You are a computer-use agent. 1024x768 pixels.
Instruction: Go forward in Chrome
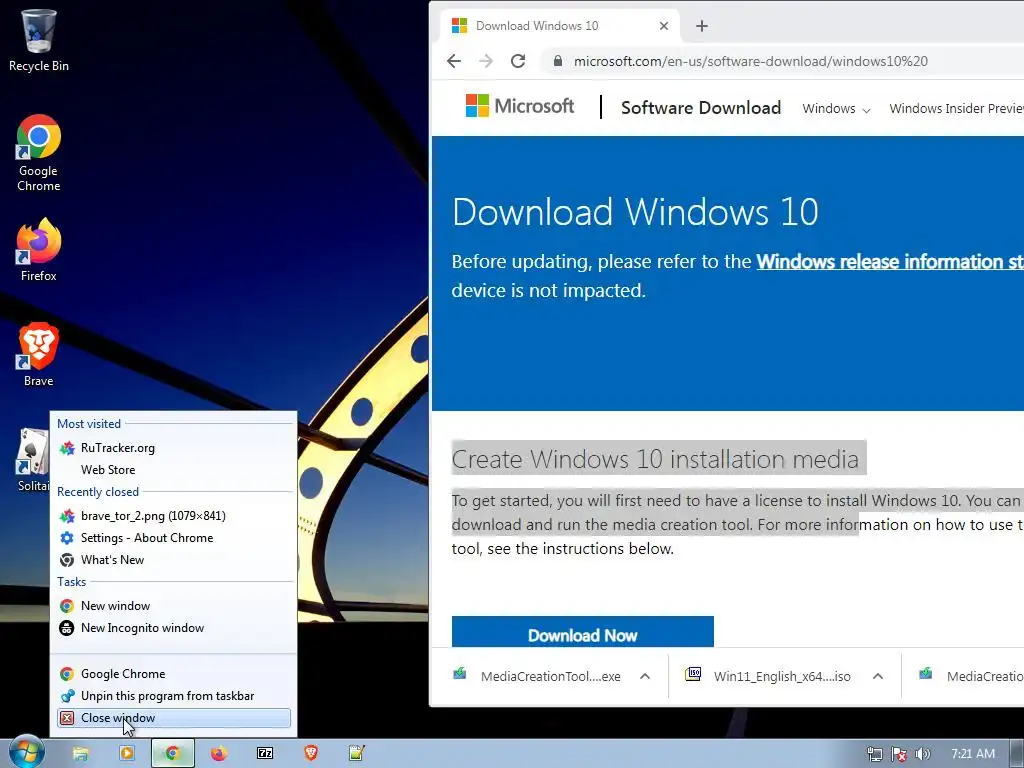(486, 61)
